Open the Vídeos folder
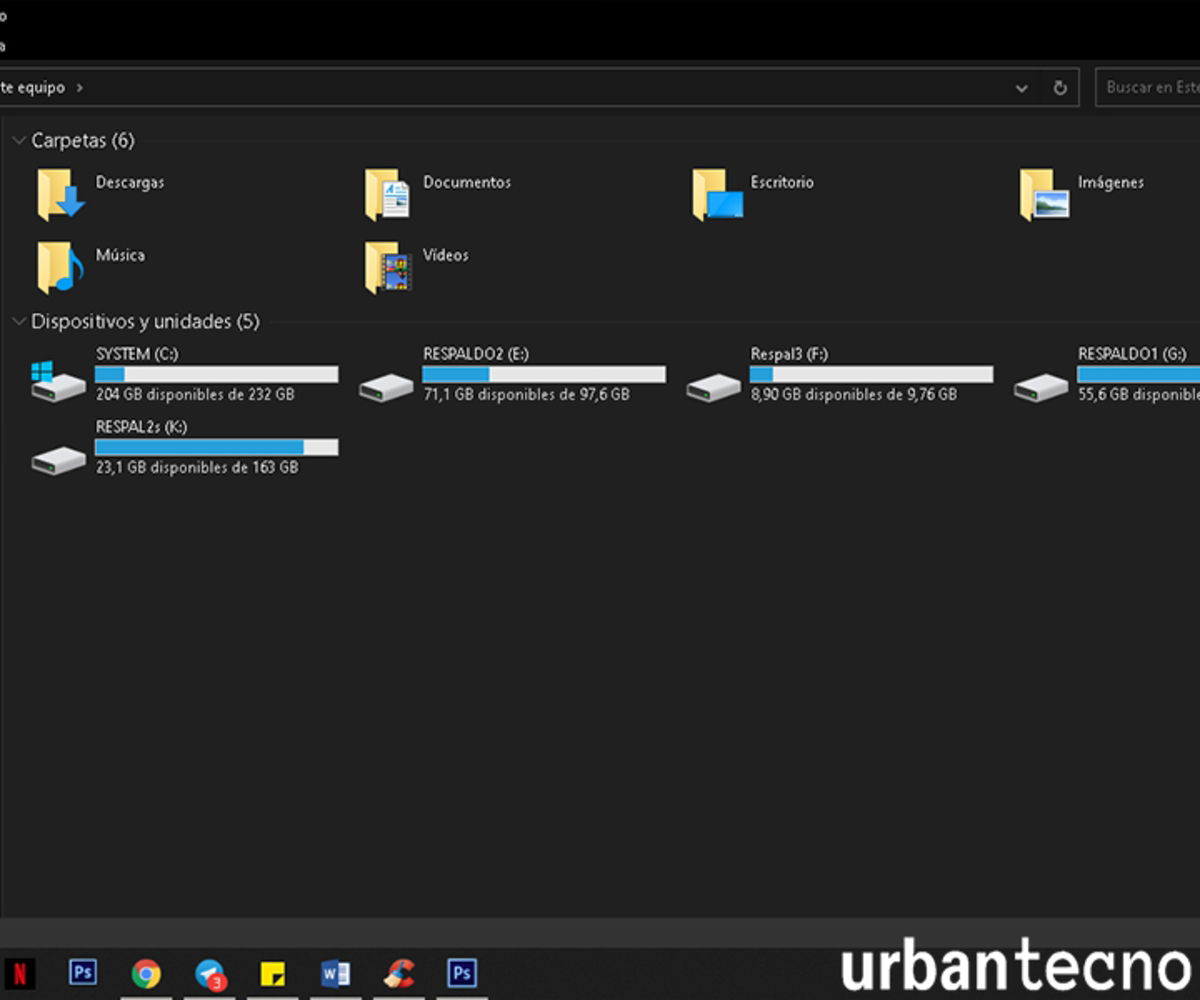The height and width of the screenshot is (1000, 1200). tap(443, 255)
